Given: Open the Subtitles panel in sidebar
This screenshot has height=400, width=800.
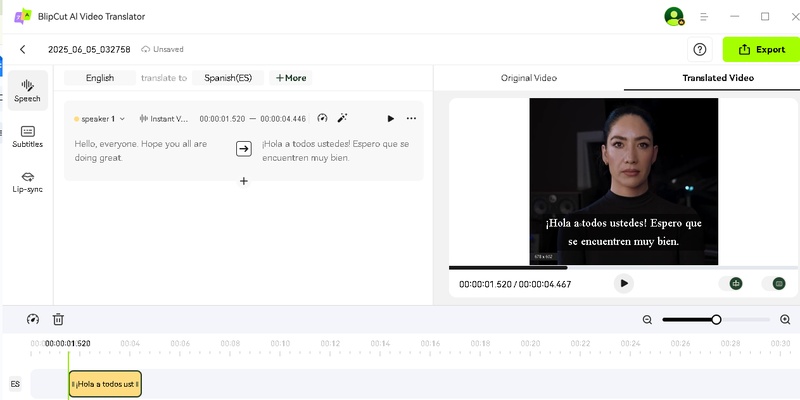Looking at the screenshot, I should pos(27,136).
